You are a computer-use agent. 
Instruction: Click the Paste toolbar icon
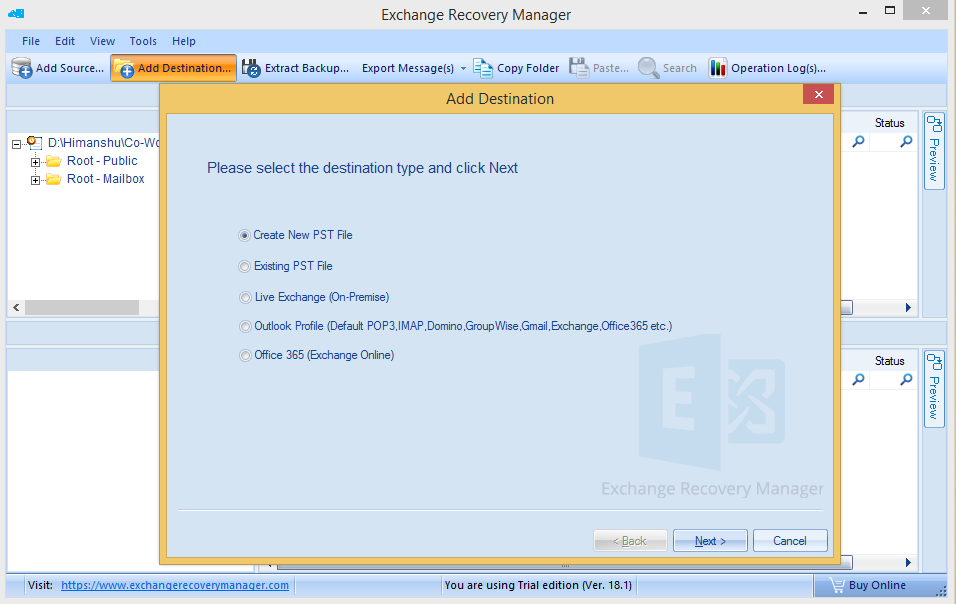tap(579, 68)
